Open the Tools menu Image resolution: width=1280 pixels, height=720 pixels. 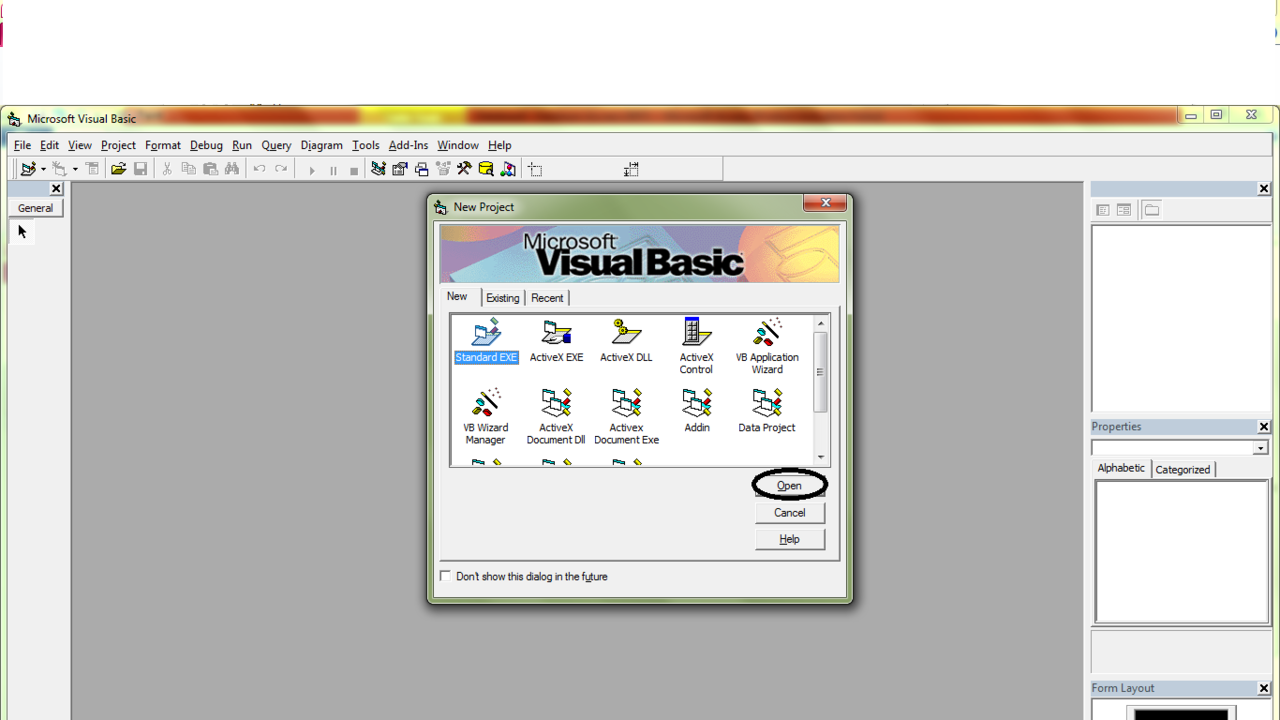pos(366,145)
